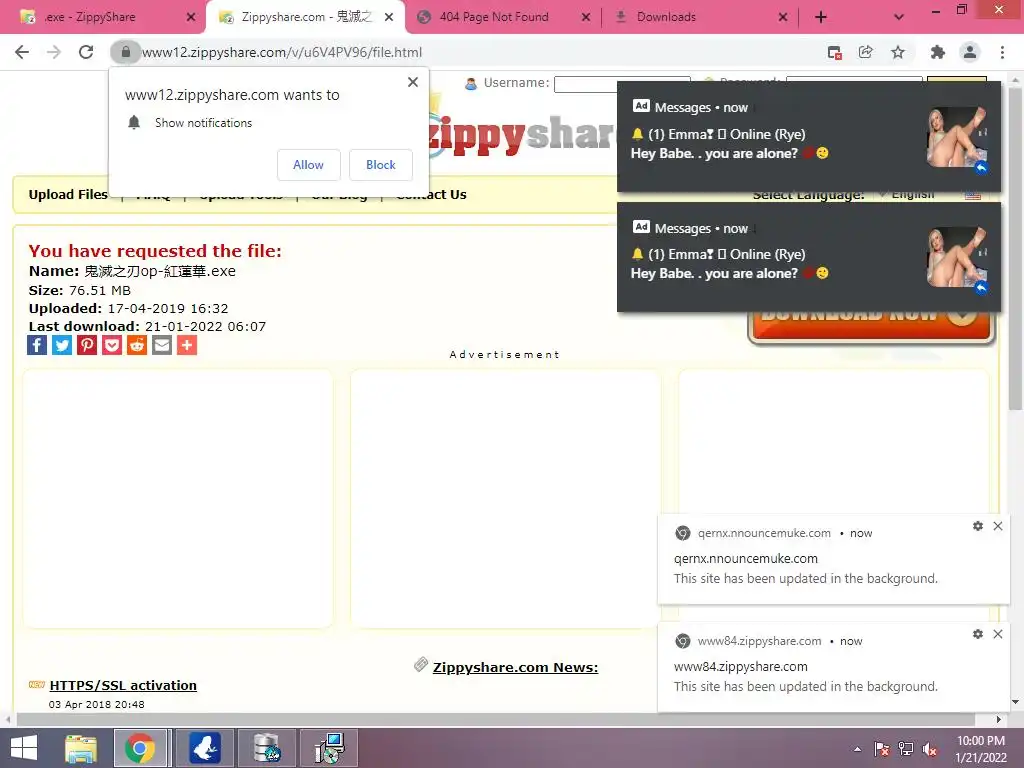Viewport: 1024px width, 768px height.
Task: Share this page from the address bar
Action: (x=866, y=52)
